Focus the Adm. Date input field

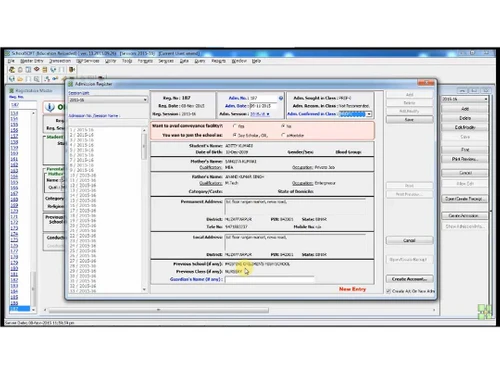263,106
